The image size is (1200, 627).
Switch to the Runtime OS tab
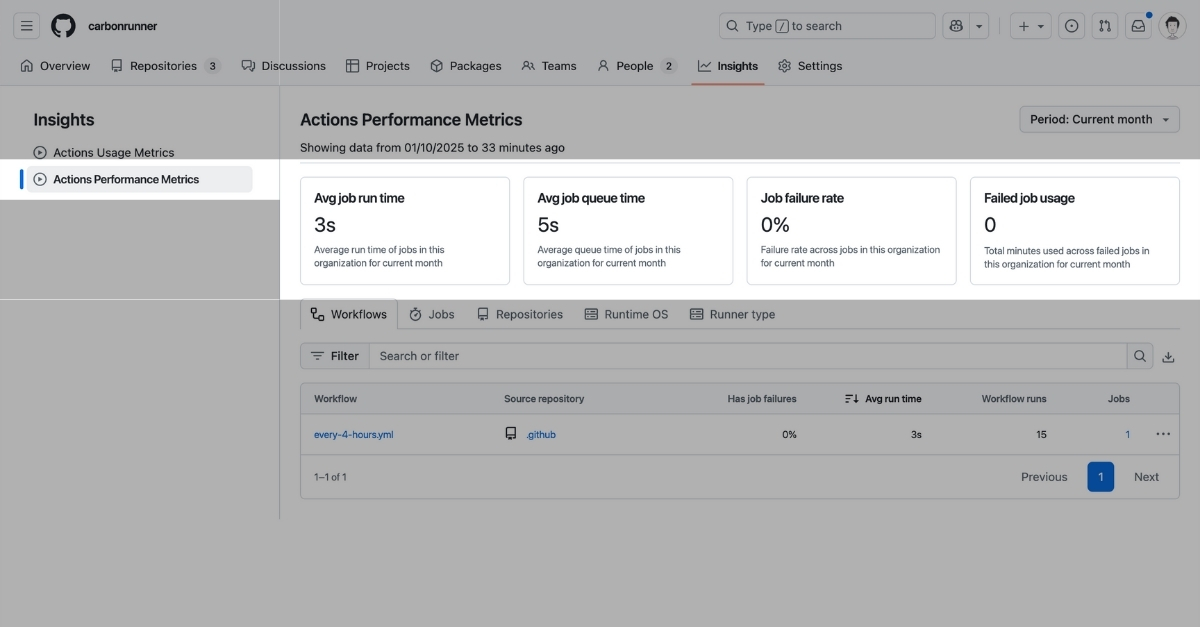click(626, 314)
